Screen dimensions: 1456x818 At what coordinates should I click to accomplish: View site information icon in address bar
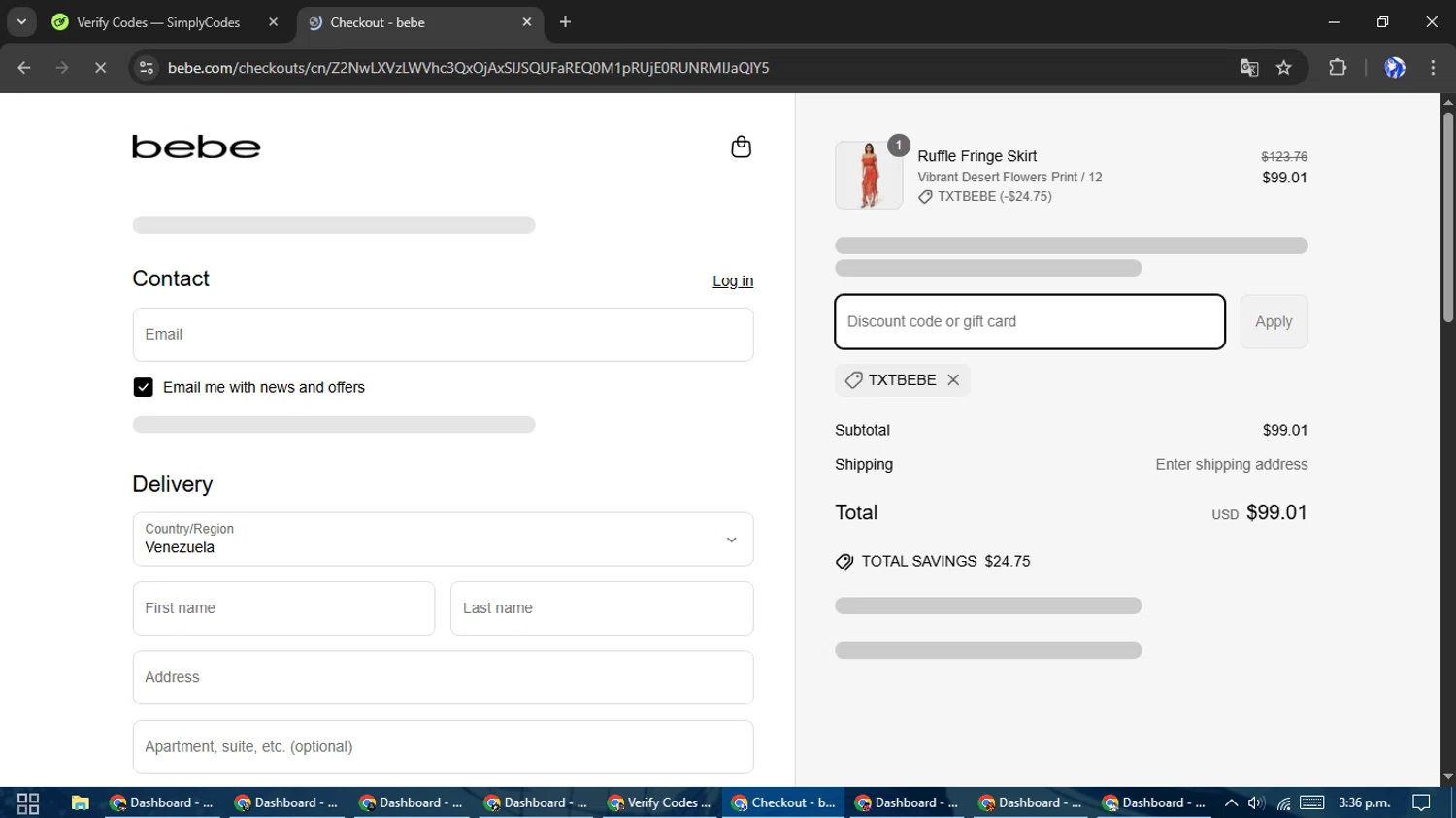pos(147,68)
